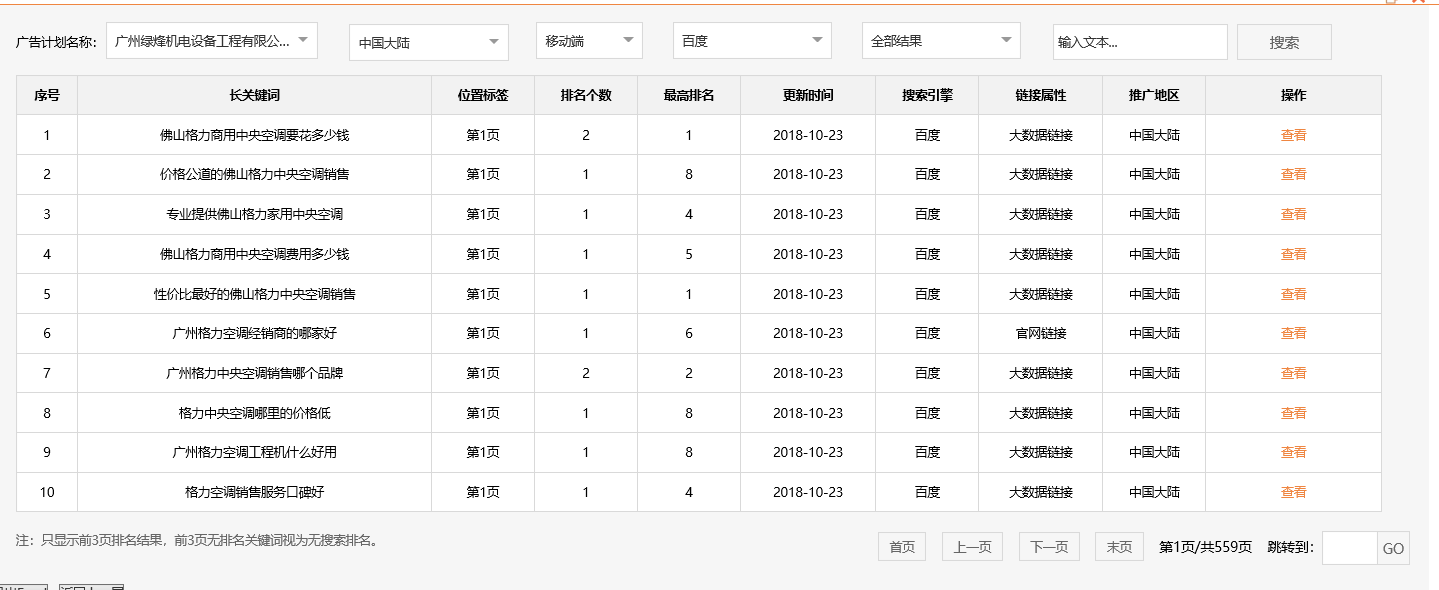Click the red close icon at top right
Screen dimensions: 1439x590
click(1424, 3)
